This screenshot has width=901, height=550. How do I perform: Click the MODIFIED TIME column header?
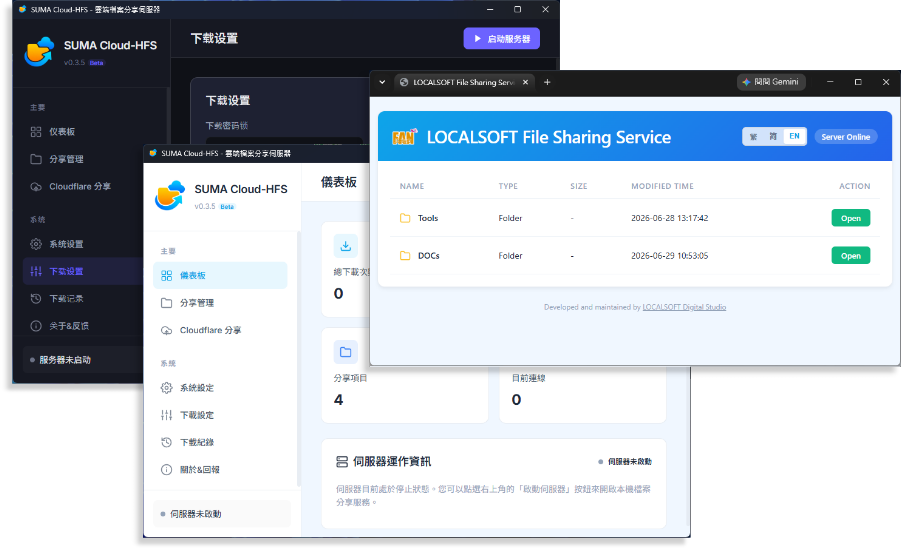point(662,186)
